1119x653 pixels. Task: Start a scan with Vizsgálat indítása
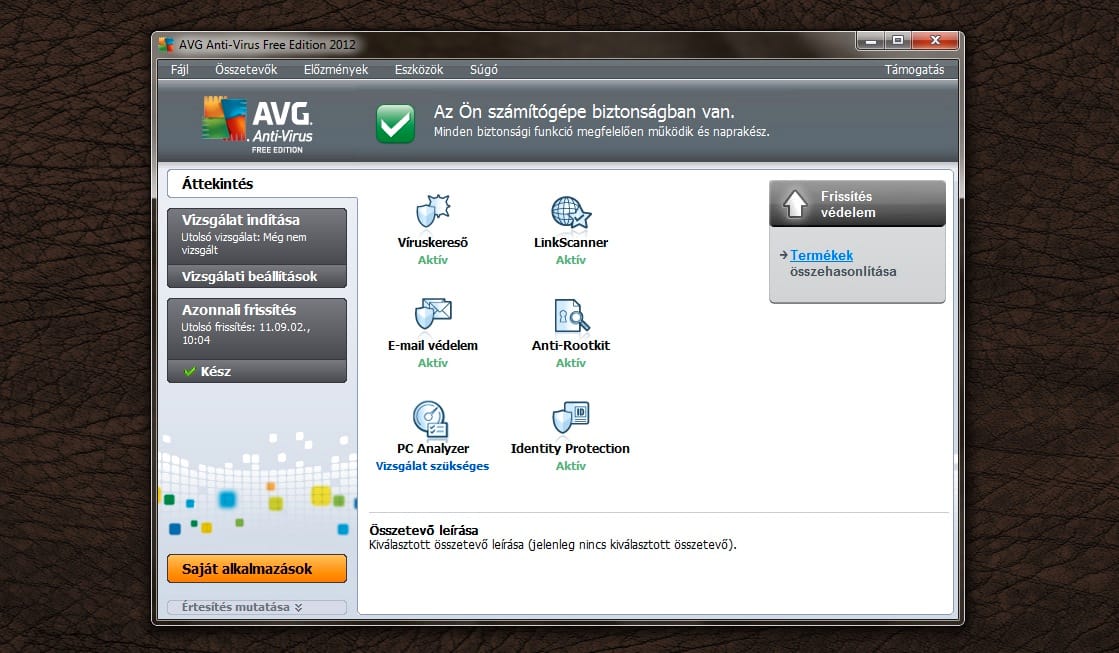[257, 236]
